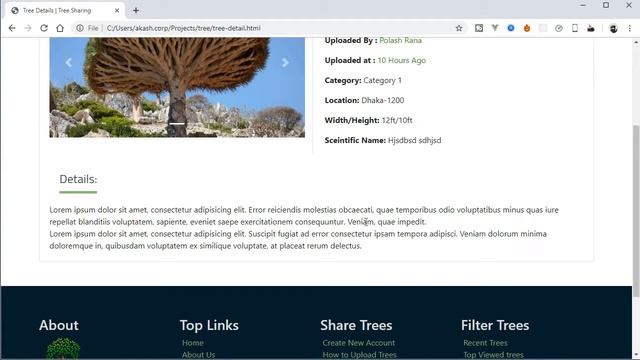
Task: Show the next carousel image
Action: tap(285, 62)
